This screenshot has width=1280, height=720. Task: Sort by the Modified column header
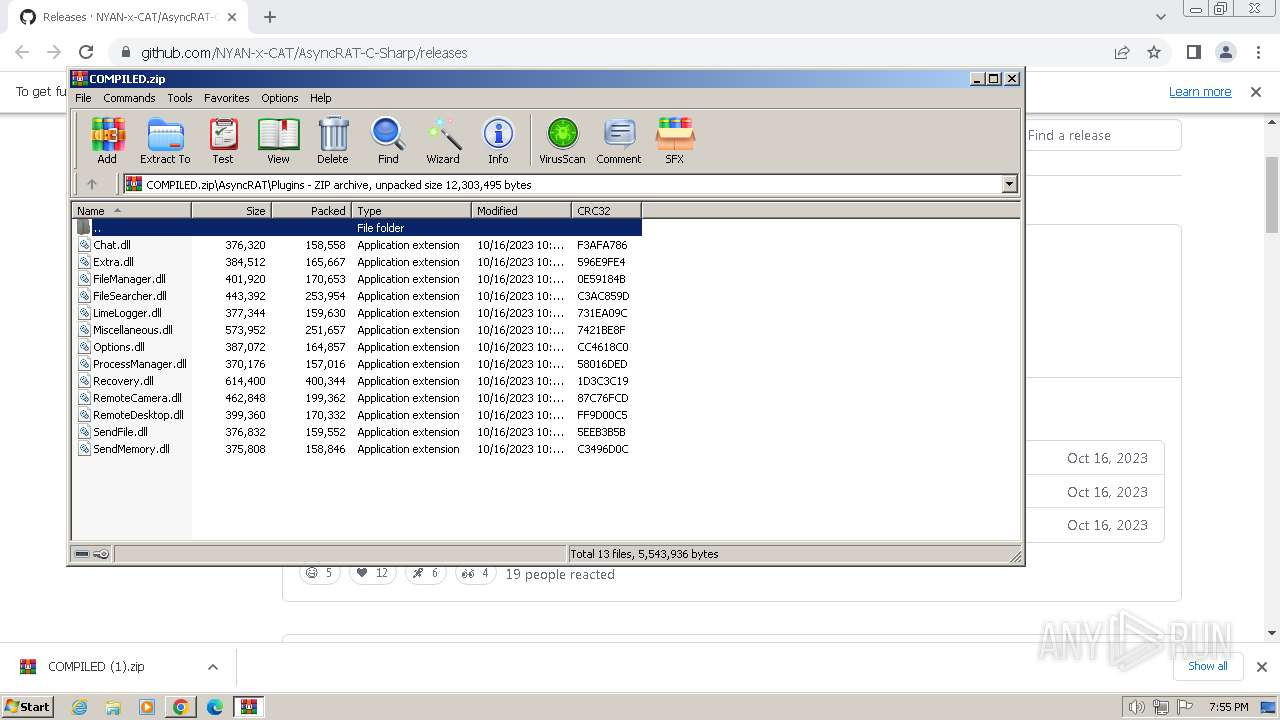(521, 210)
